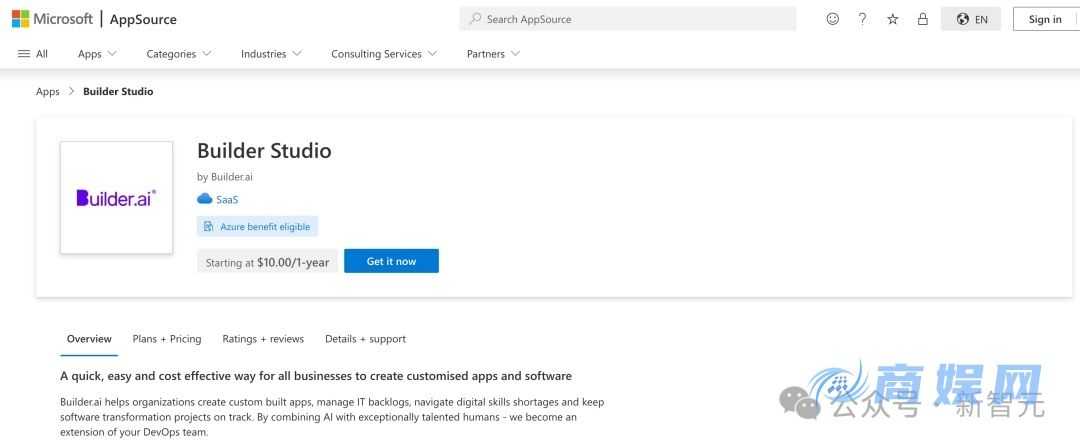Expand the Apps dropdown menu
1080x448 pixels.
click(x=97, y=54)
